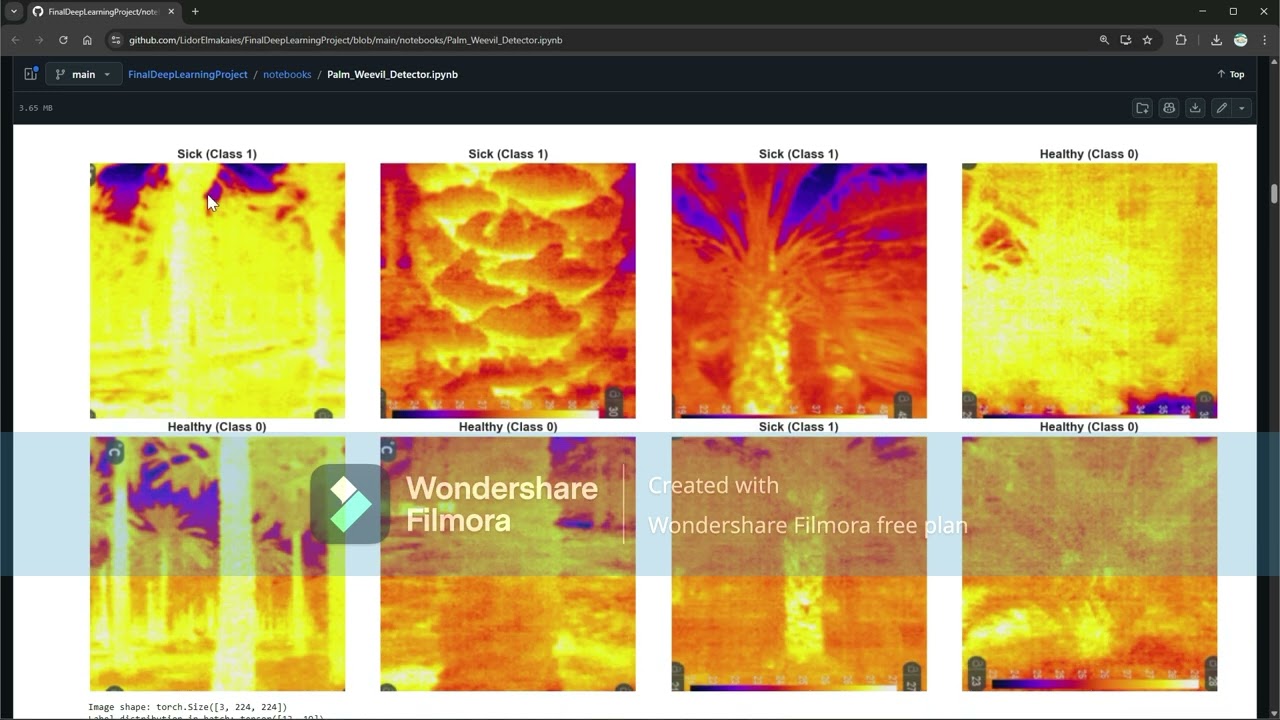Minimize the Chrome window

(x=1202, y=12)
